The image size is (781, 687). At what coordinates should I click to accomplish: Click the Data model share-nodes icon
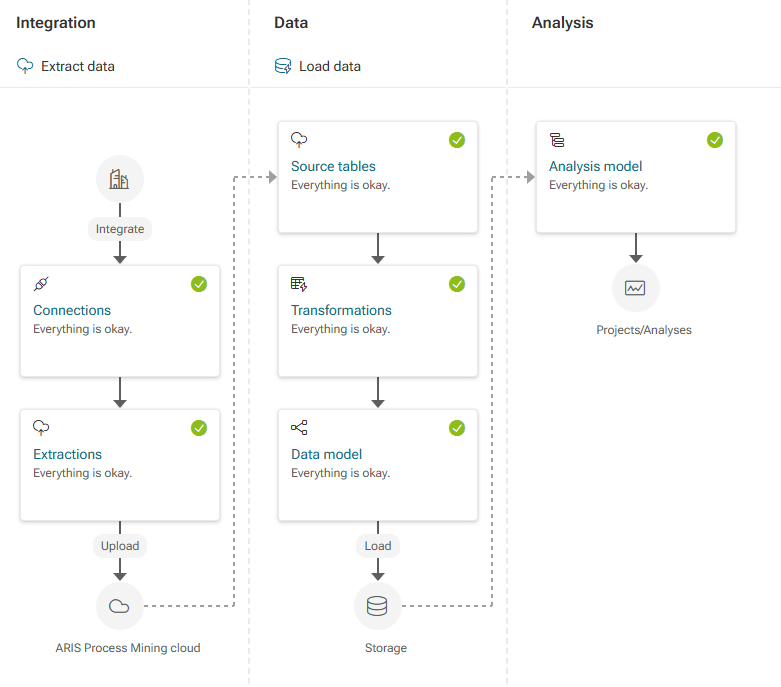299,427
